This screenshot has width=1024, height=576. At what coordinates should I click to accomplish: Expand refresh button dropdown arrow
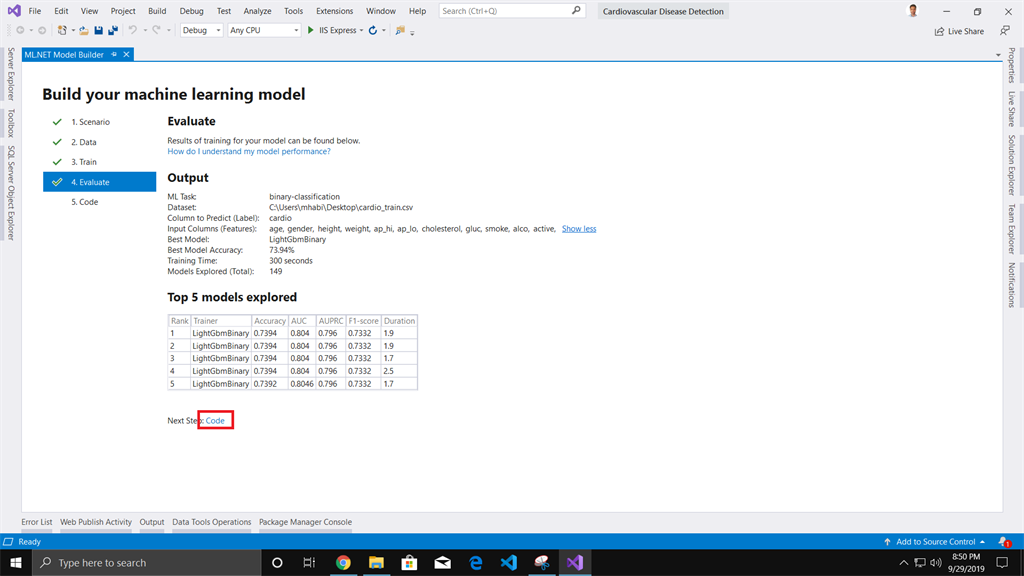tap(384, 31)
